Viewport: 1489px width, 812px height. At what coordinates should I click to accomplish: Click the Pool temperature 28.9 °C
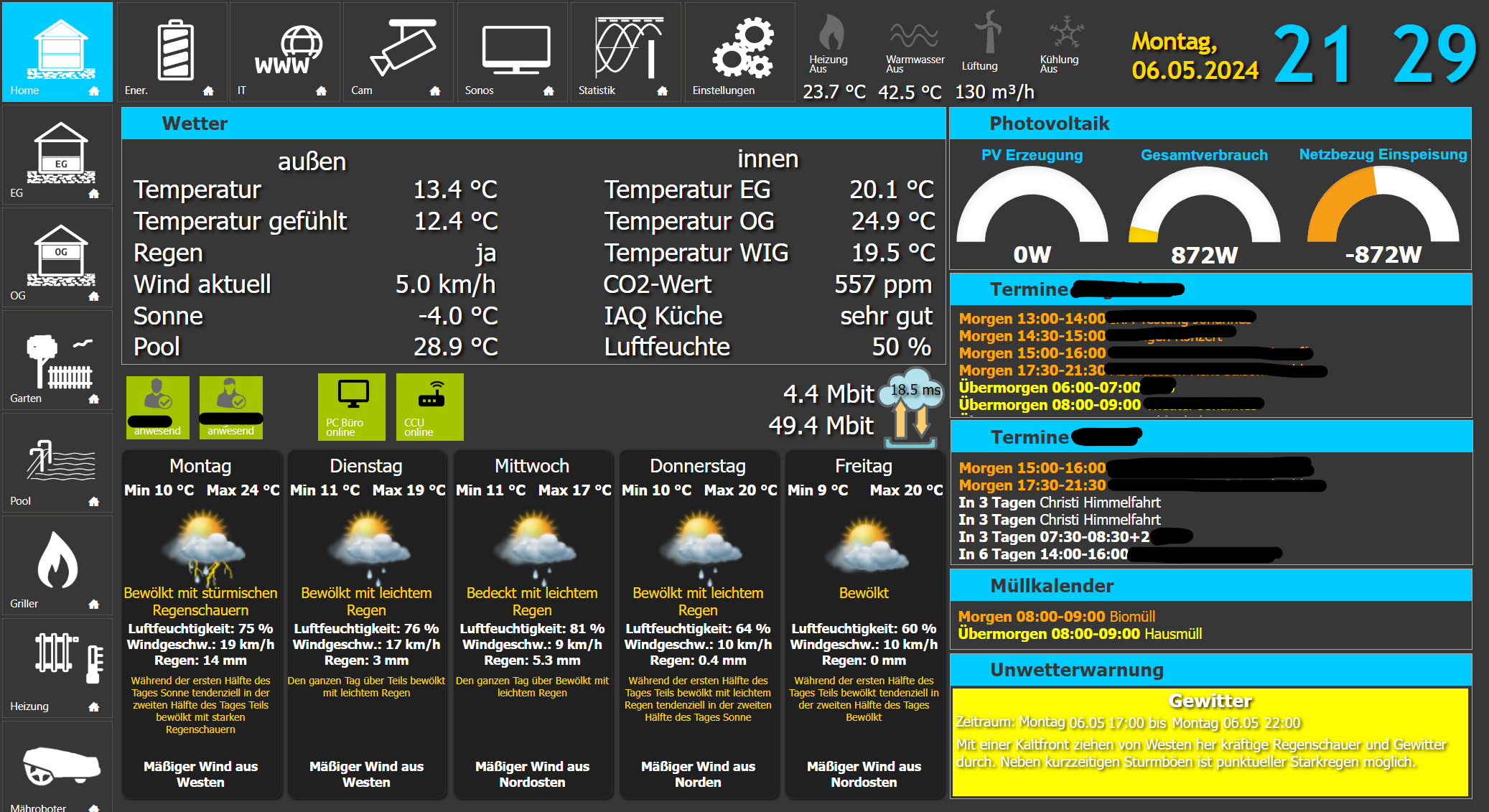pyautogui.click(x=455, y=347)
